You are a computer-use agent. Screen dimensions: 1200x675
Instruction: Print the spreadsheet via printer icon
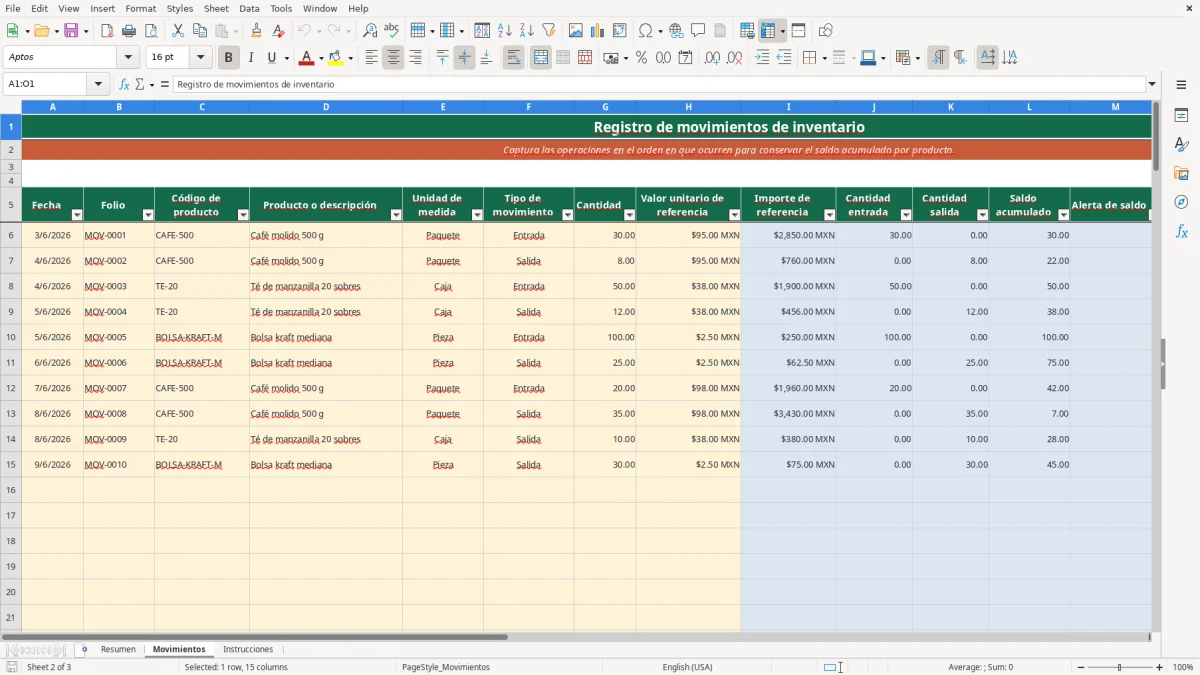click(129, 31)
